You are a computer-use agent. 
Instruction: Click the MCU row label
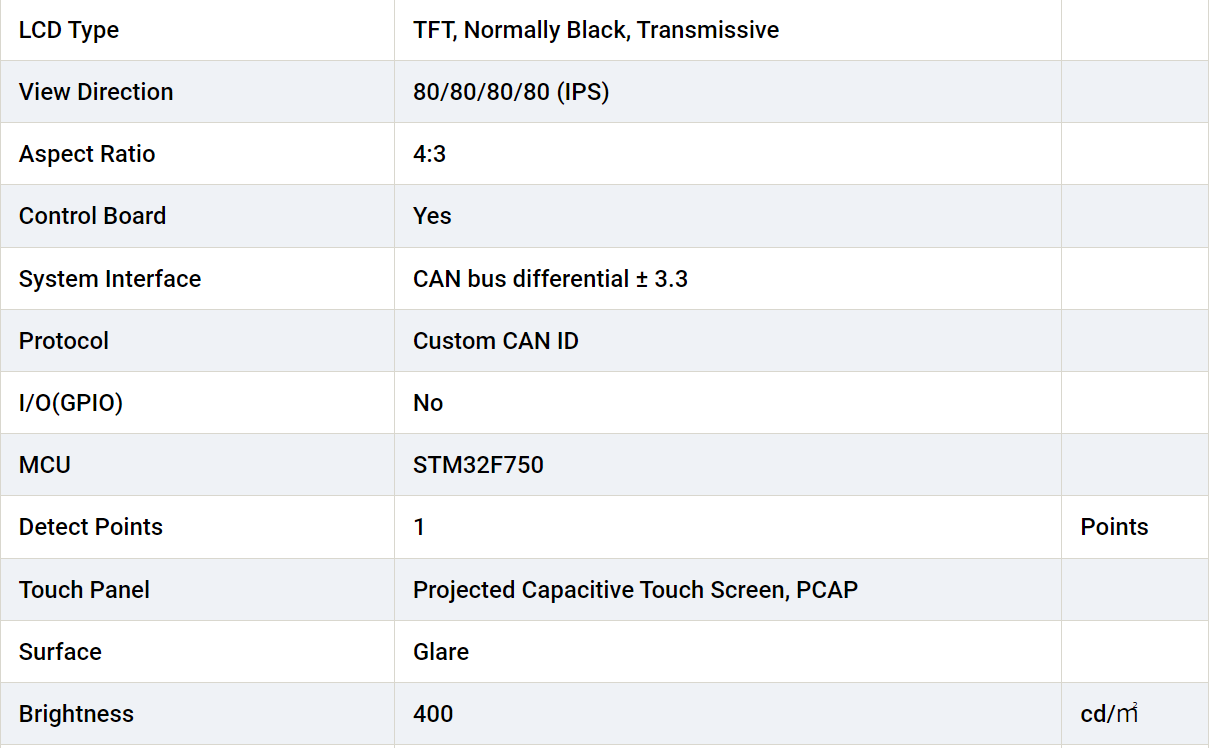coord(45,465)
